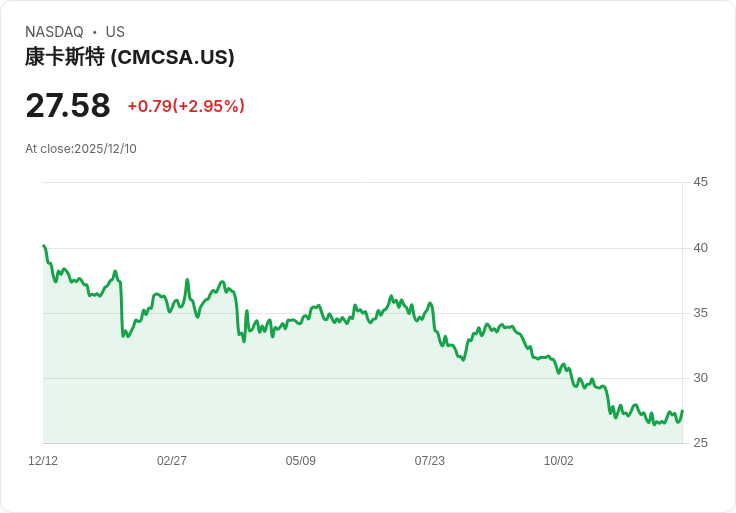Select the 25 price axis label
The width and height of the screenshot is (736, 513).
coord(701,443)
